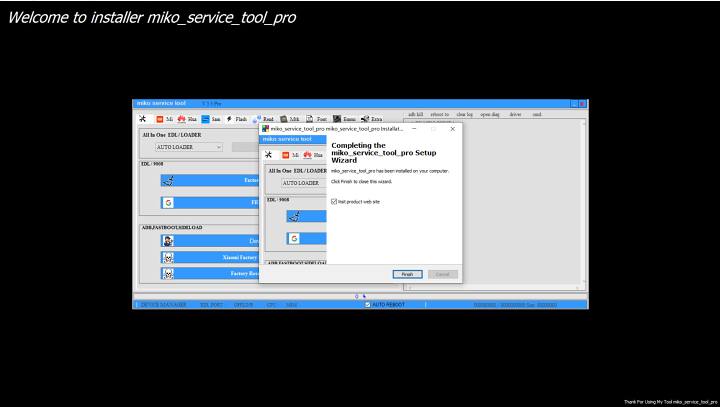The width and height of the screenshot is (720, 407).
Task: Expand AUTO LOADER dropdown in background window
Action: tap(189, 147)
